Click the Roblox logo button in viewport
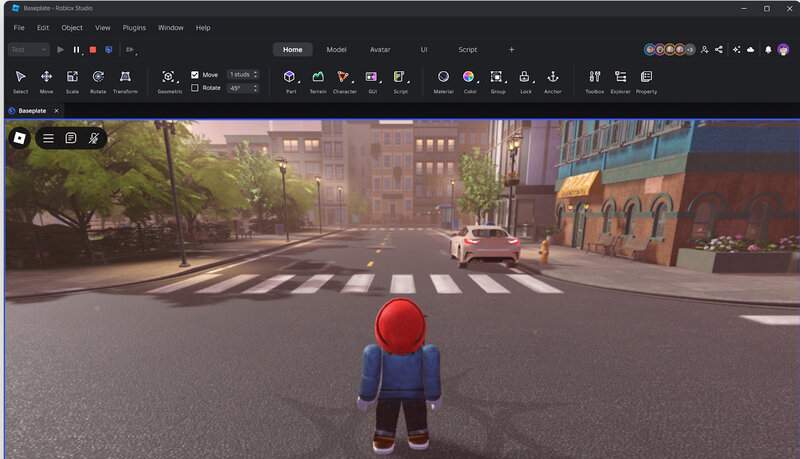The image size is (800, 459). (19, 138)
